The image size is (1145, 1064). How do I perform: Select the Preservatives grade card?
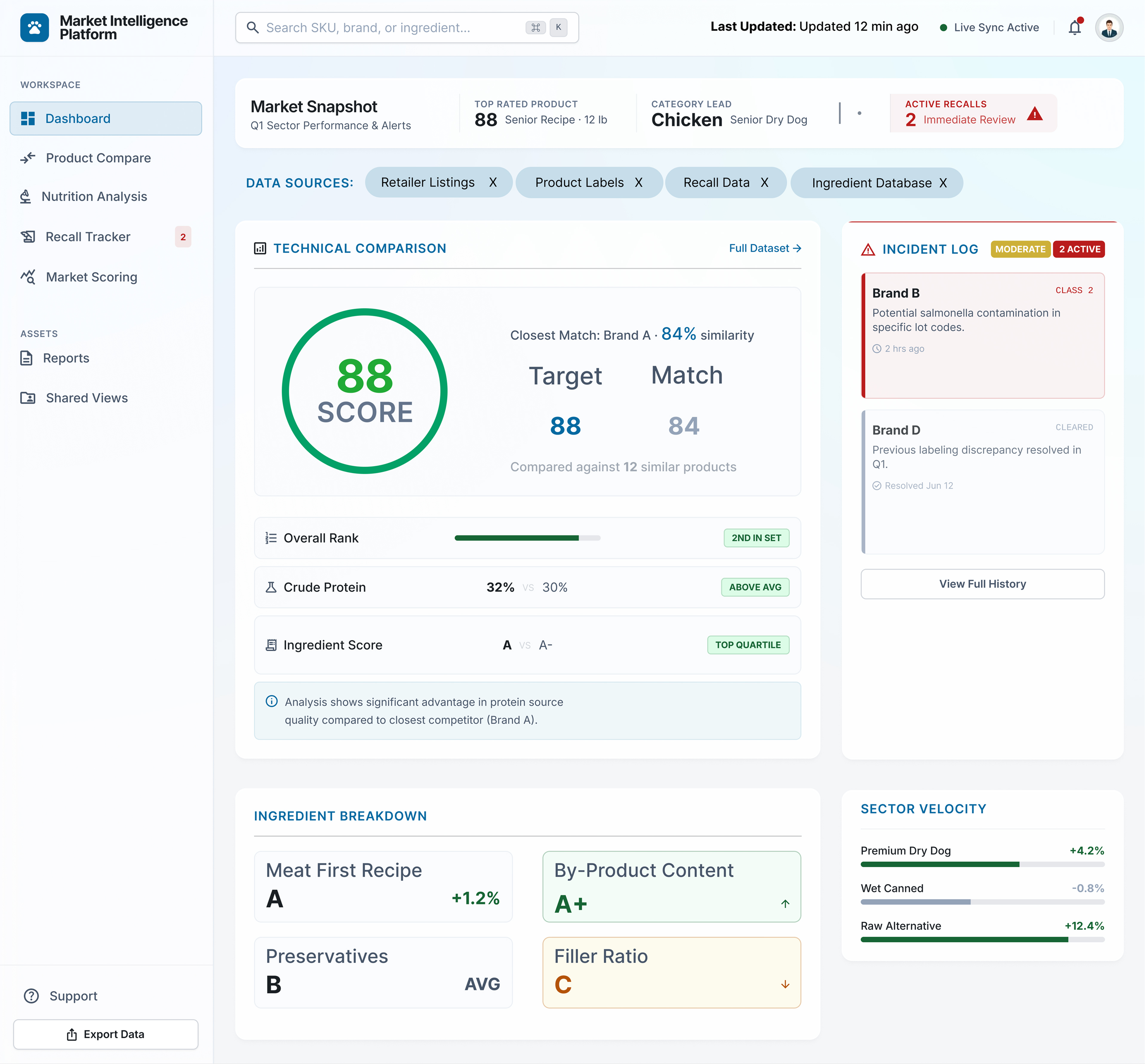coord(383,972)
